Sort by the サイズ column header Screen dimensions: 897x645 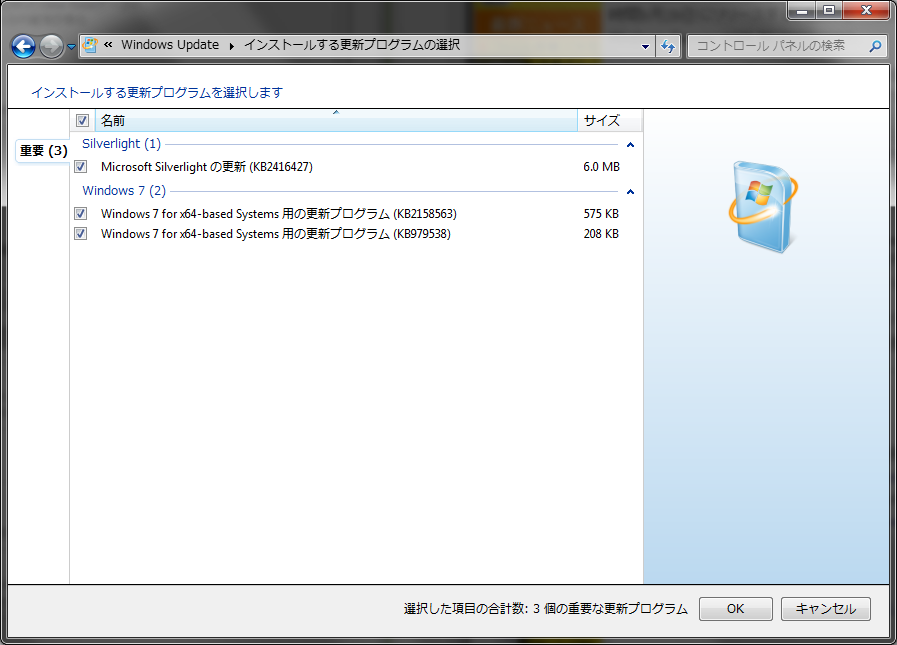610,120
